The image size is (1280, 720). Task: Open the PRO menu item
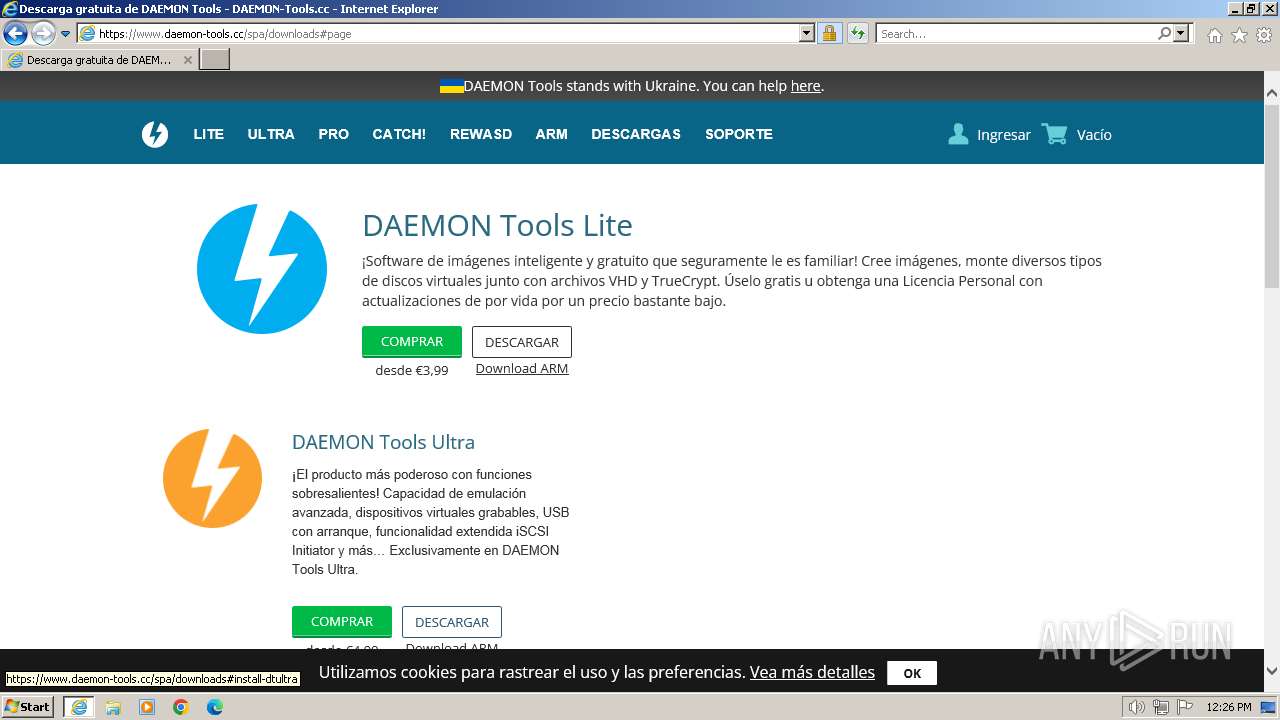coord(334,134)
